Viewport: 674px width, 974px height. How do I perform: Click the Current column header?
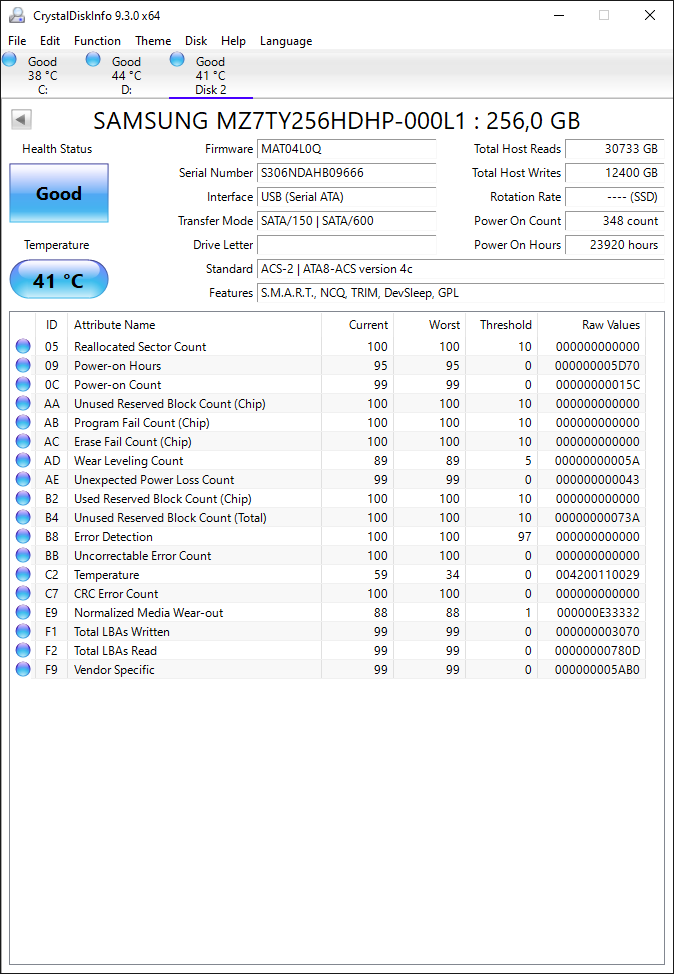[x=357, y=325]
